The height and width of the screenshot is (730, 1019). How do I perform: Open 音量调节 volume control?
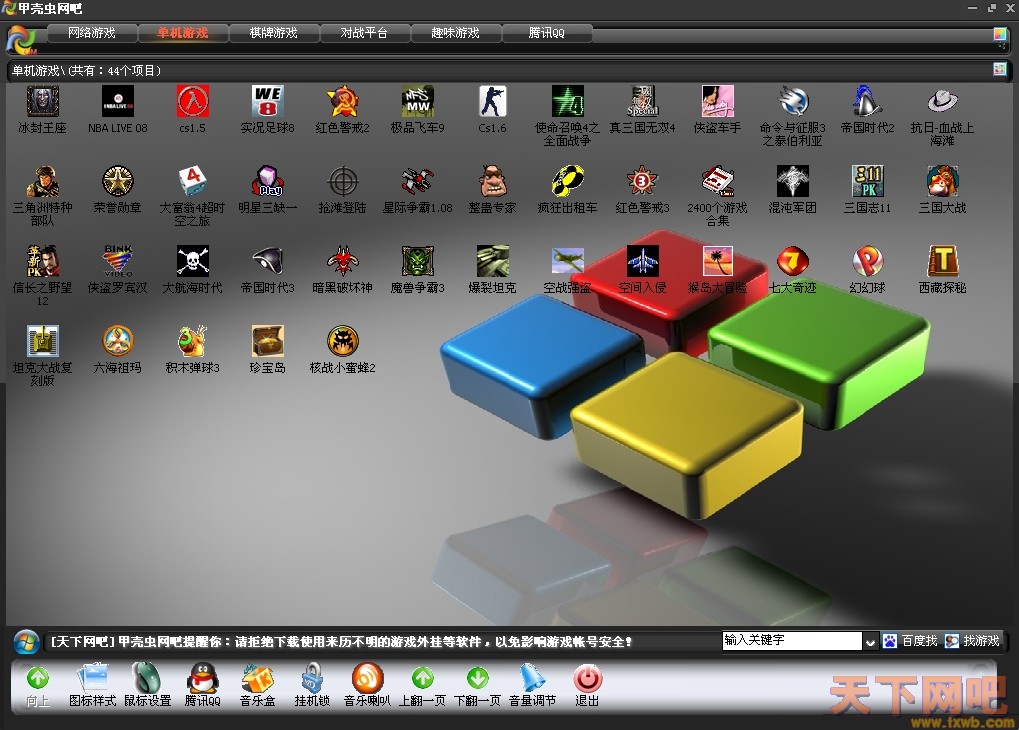[x=532, y=686]
